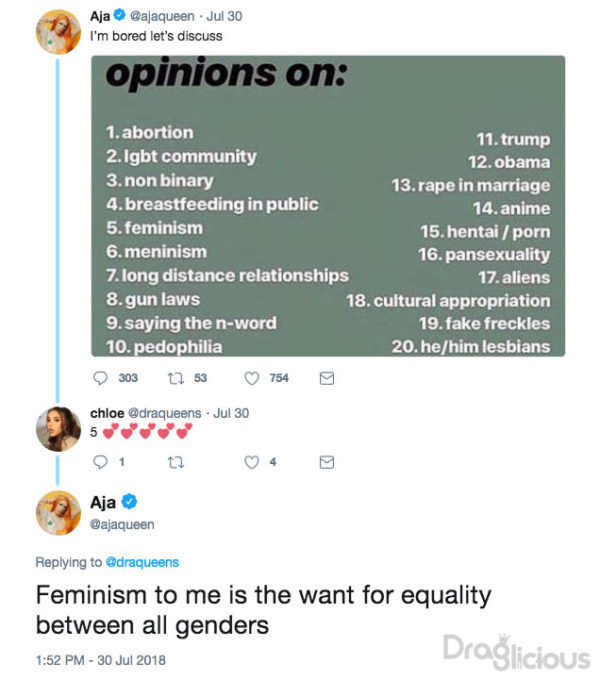This screenshot has width=600, height=680.
Task: Click the Jul 30 date on chloe's tweet
Action: (231, 413)
